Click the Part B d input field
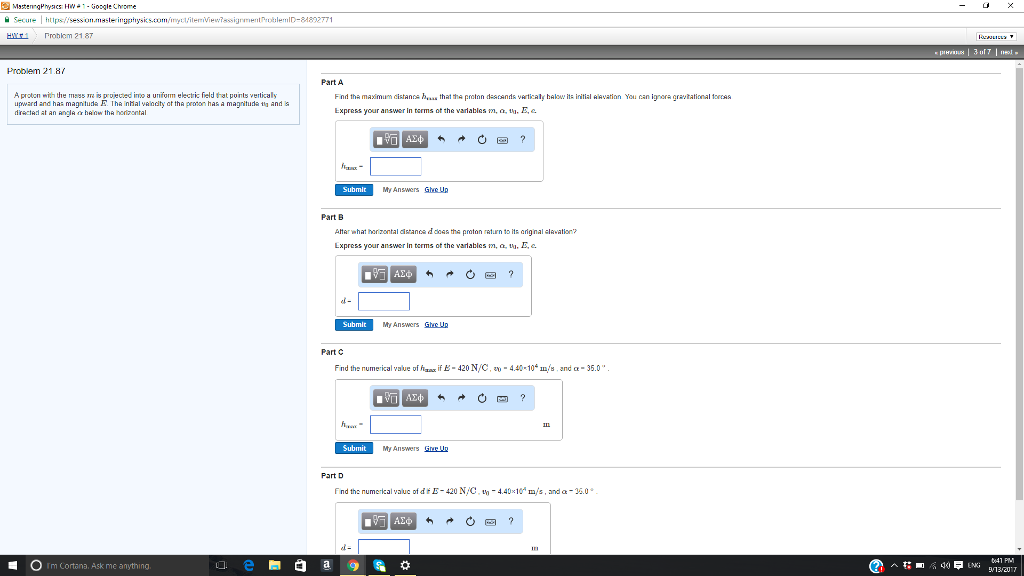The width and height of the screenshot is (1024, 576). [x=384, y=301]
